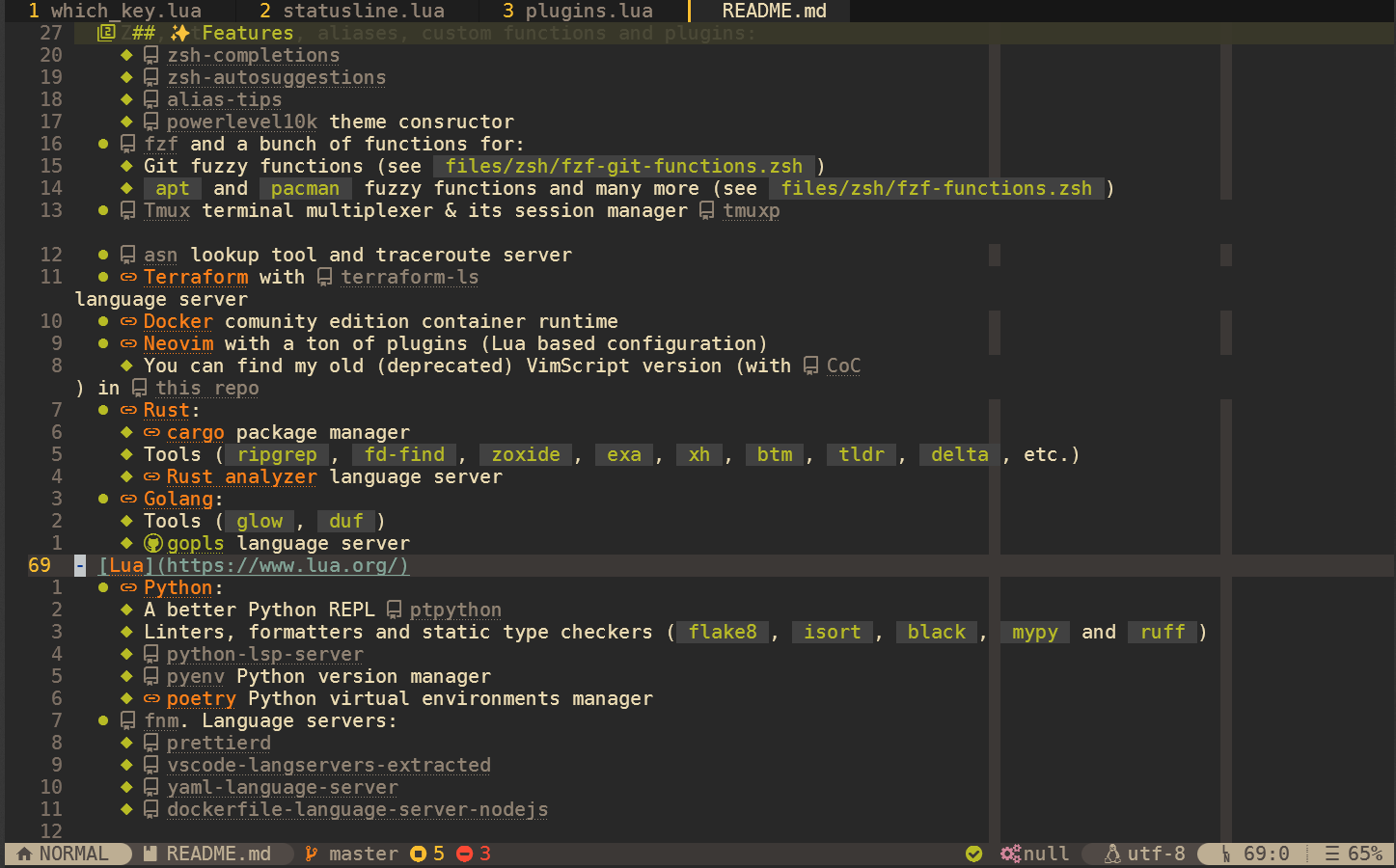
Task: Click the link icon before ptpython
Action: tap(394, 610)
